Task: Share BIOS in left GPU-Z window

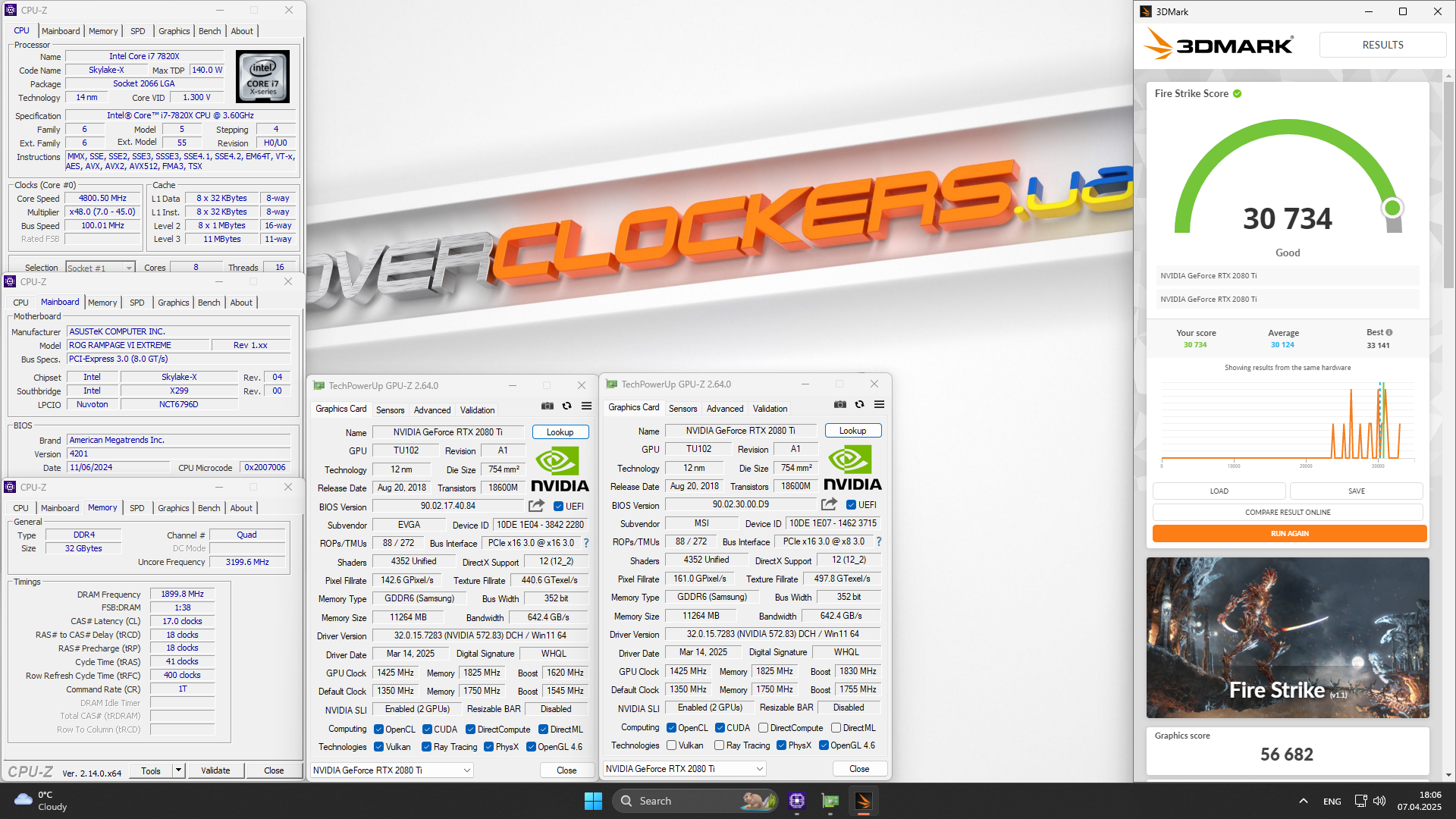Action: pos(536,506)
